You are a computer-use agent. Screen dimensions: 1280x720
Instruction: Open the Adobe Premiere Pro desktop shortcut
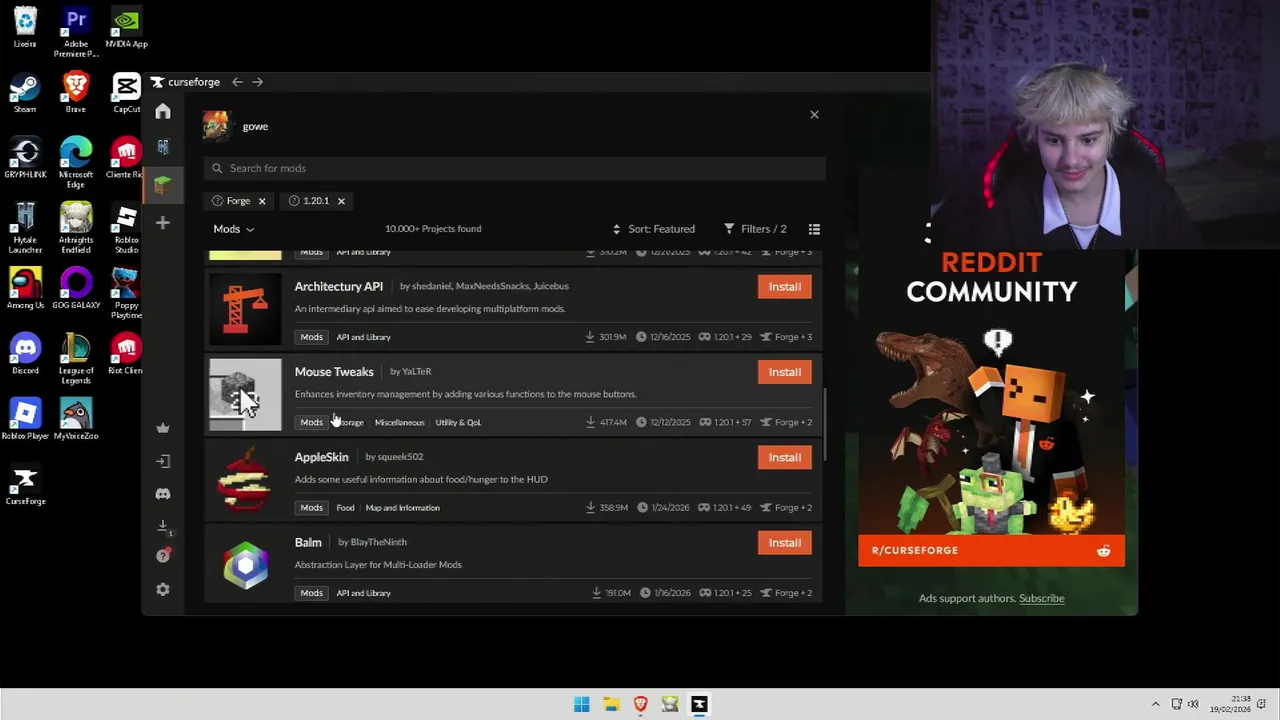point(76,32)
